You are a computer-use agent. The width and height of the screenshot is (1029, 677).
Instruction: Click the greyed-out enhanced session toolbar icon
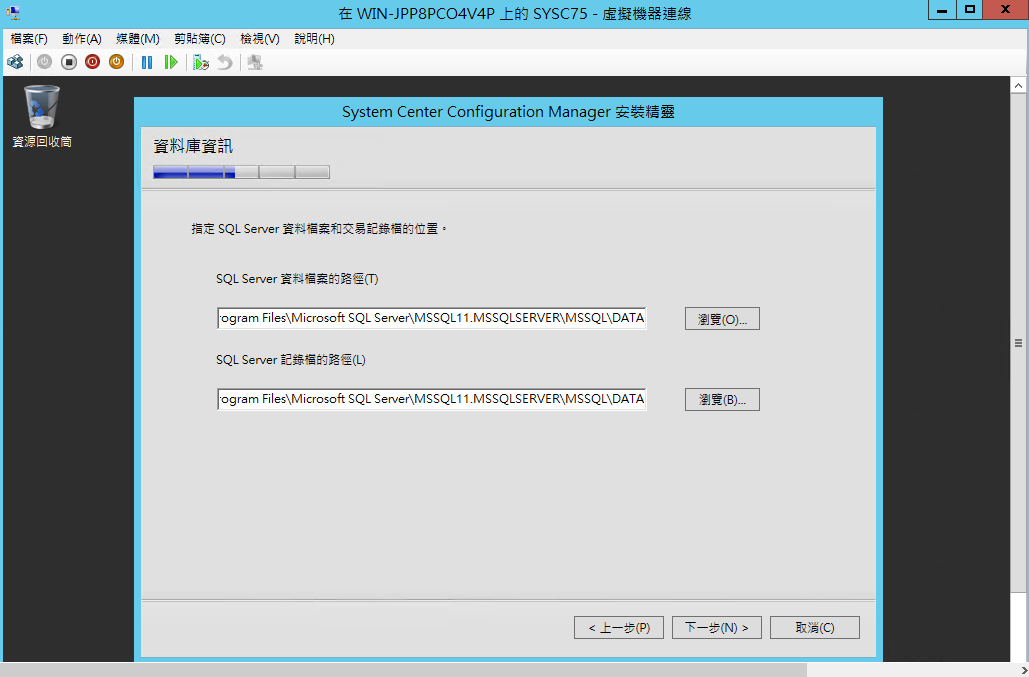(x=255, y=62)
